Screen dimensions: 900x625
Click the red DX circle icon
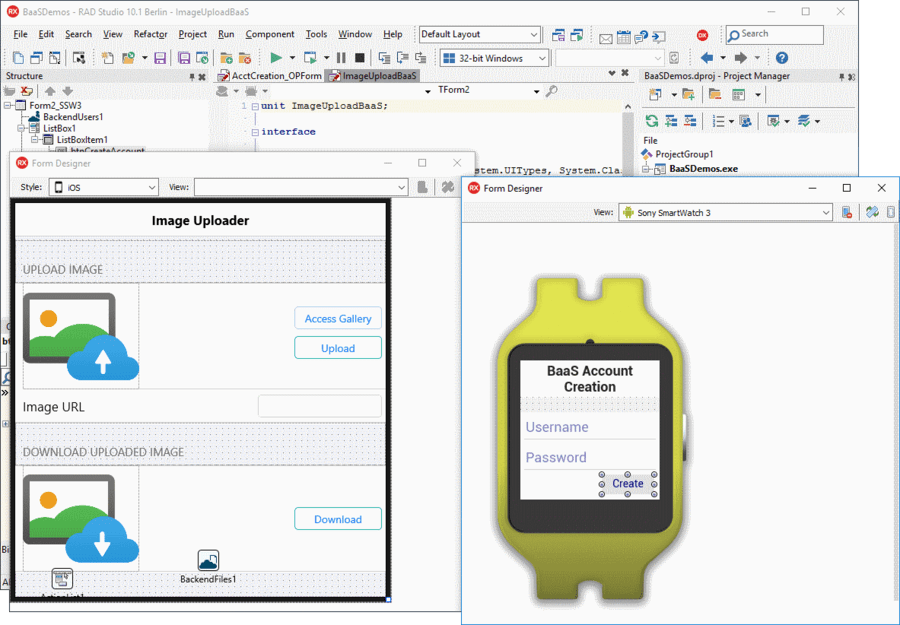click(x=702, y=36)
